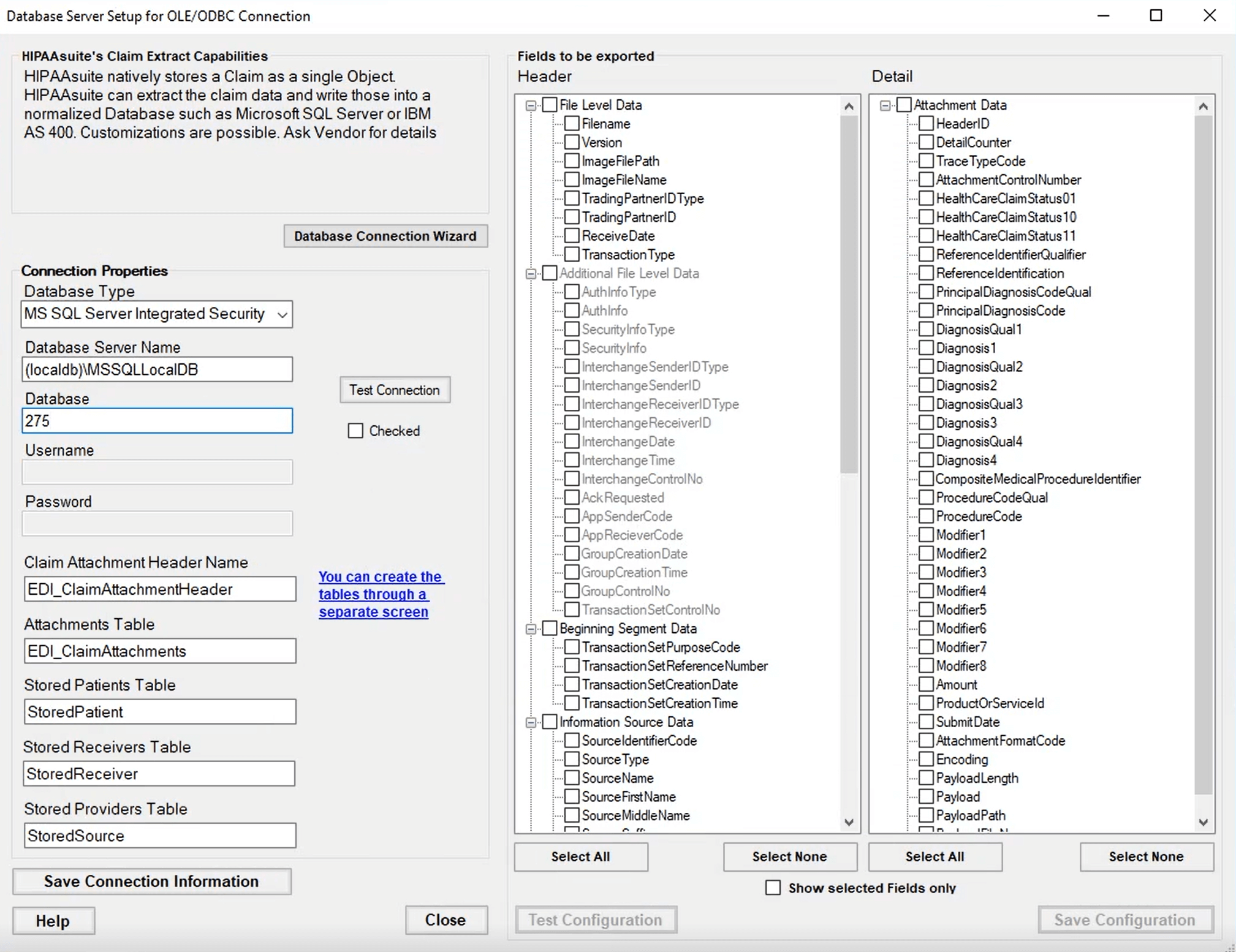This screenshot has width=1236, height=952.
Task: Open Help for this dialog
Action: pyautogui.click(x=53, y=920)
